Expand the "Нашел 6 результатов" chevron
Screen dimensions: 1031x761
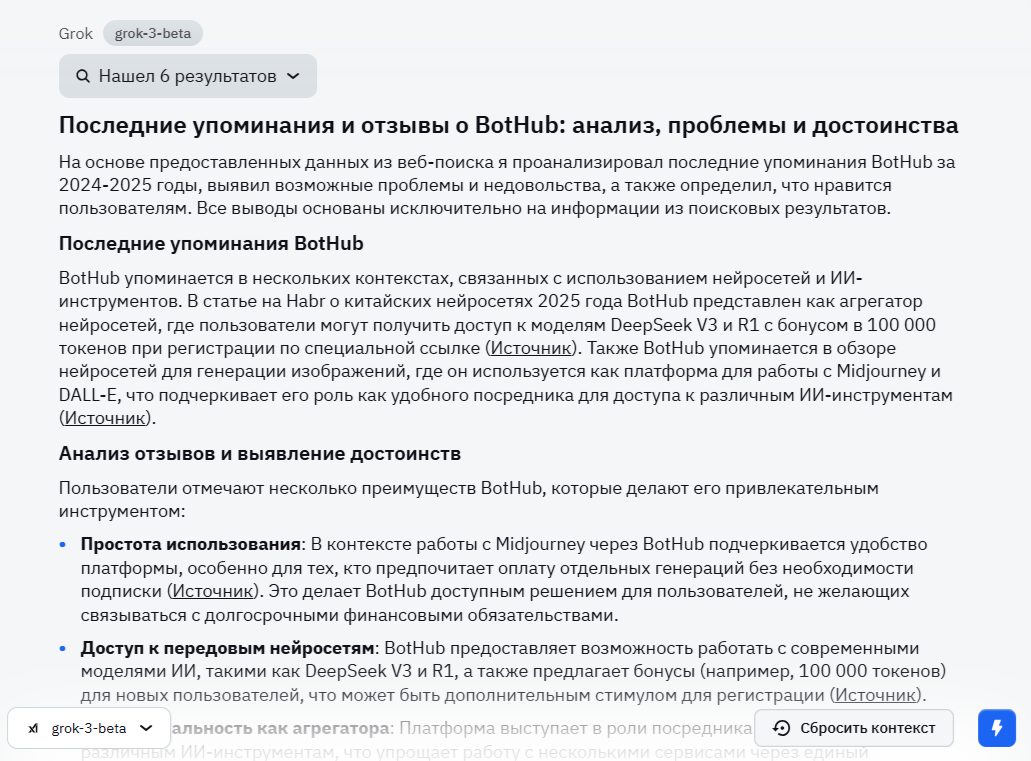coord(293,76)
